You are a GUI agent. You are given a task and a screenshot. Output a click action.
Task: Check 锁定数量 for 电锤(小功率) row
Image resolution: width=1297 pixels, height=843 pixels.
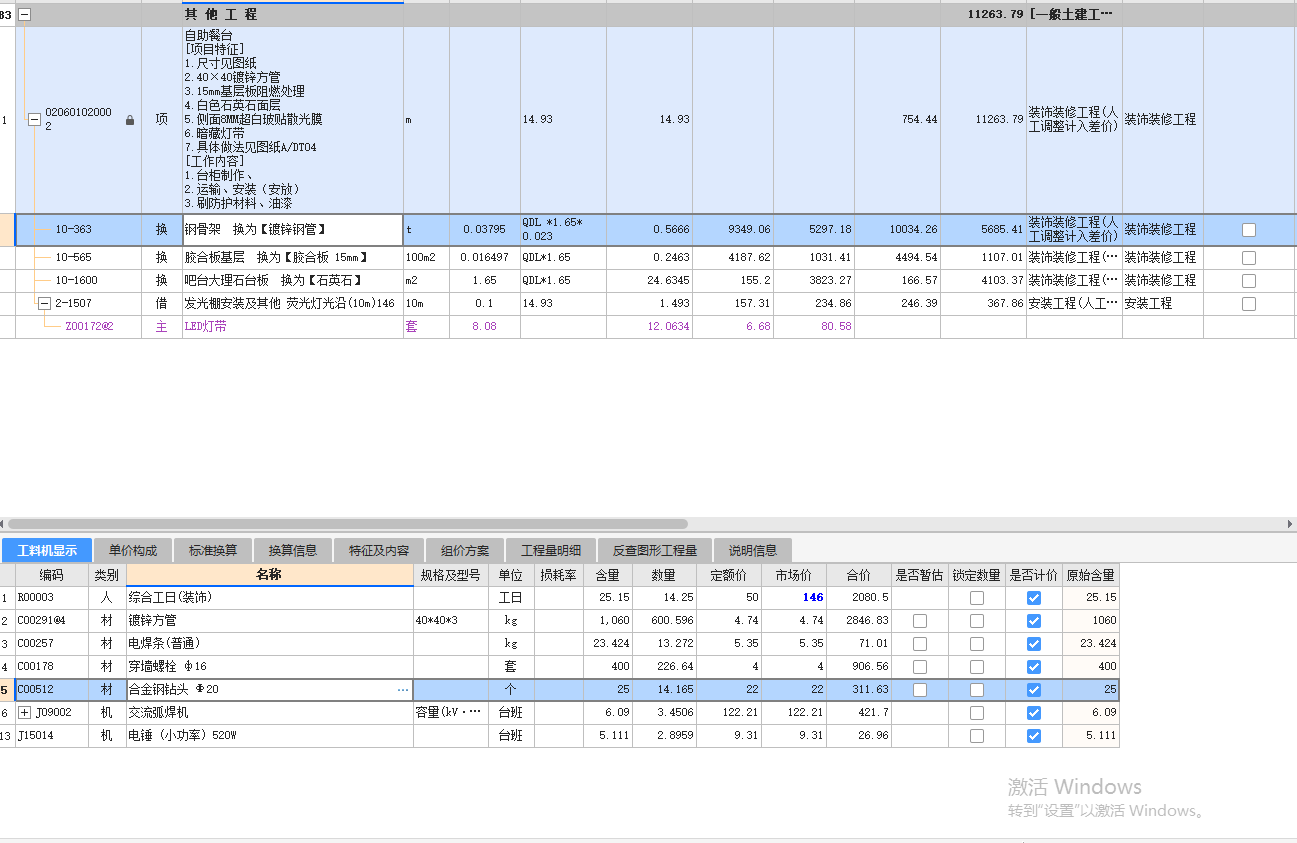click(x=977, y=736)
